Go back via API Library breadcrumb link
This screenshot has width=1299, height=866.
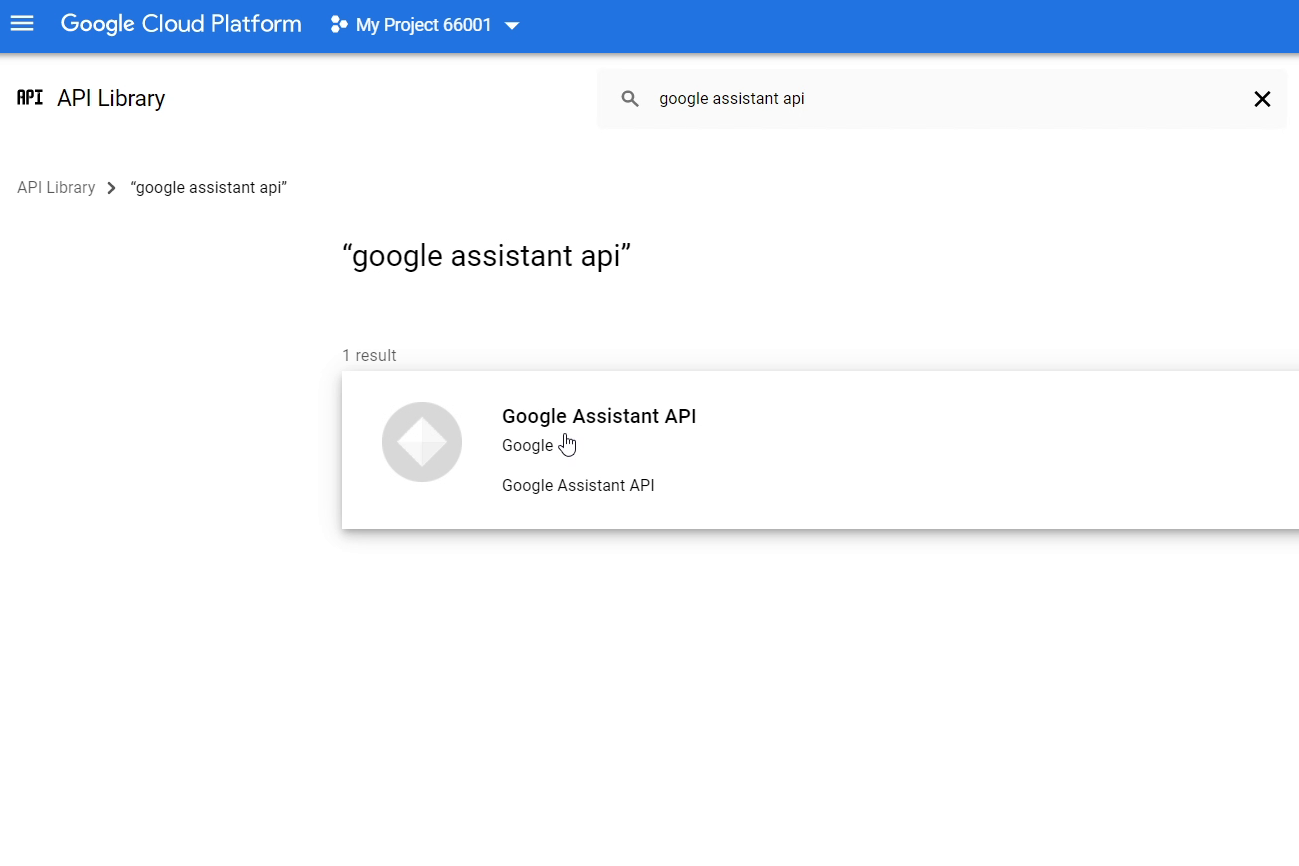click(x=56, y=188)
